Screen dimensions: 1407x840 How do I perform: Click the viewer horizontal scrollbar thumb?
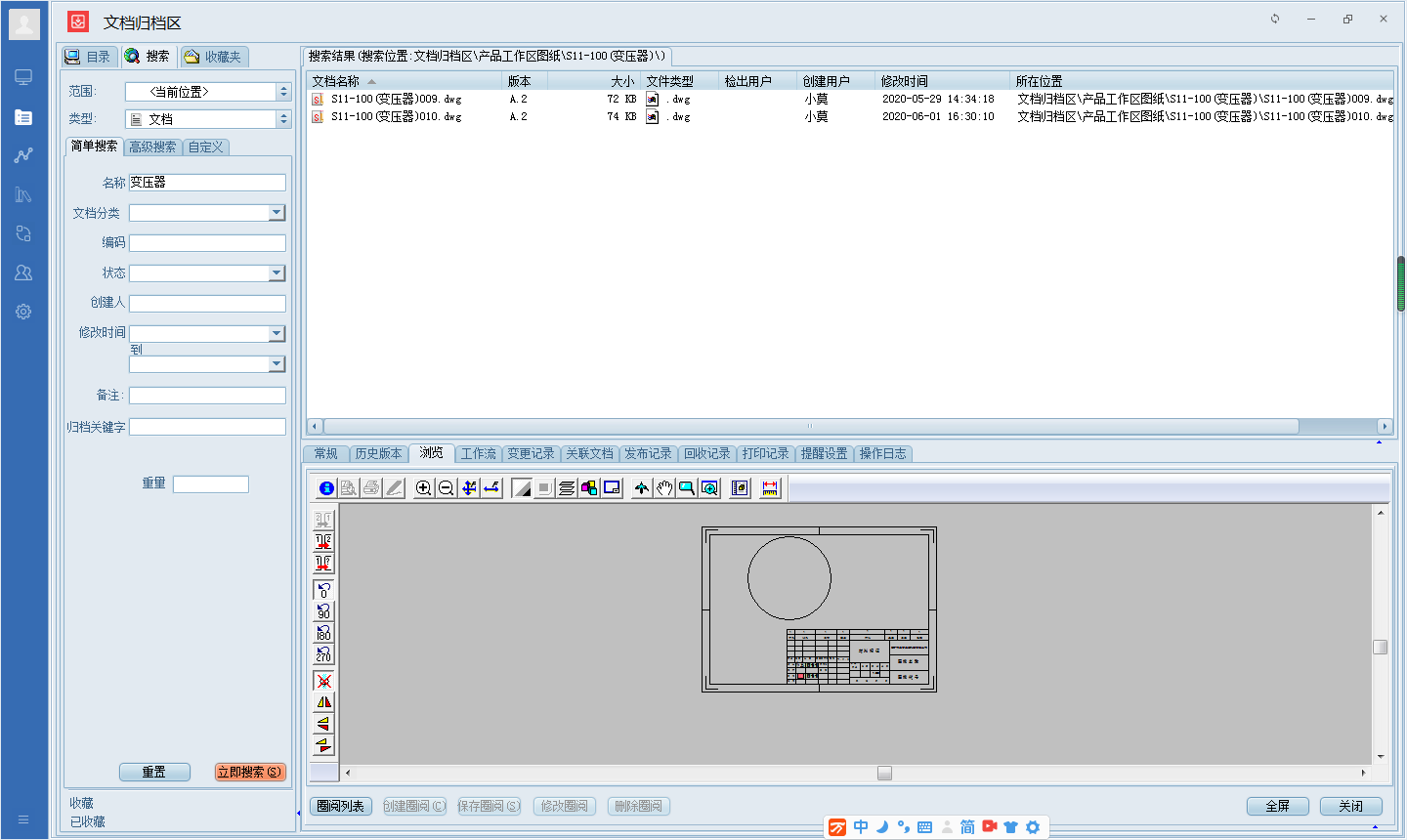[884, 774]
